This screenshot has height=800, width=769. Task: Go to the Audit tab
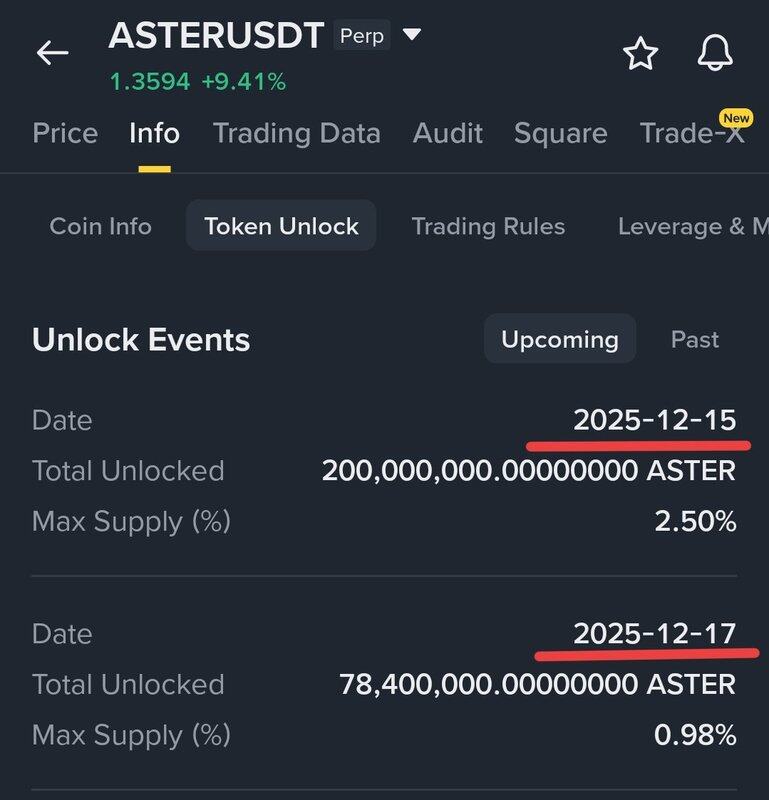[447, 133]
